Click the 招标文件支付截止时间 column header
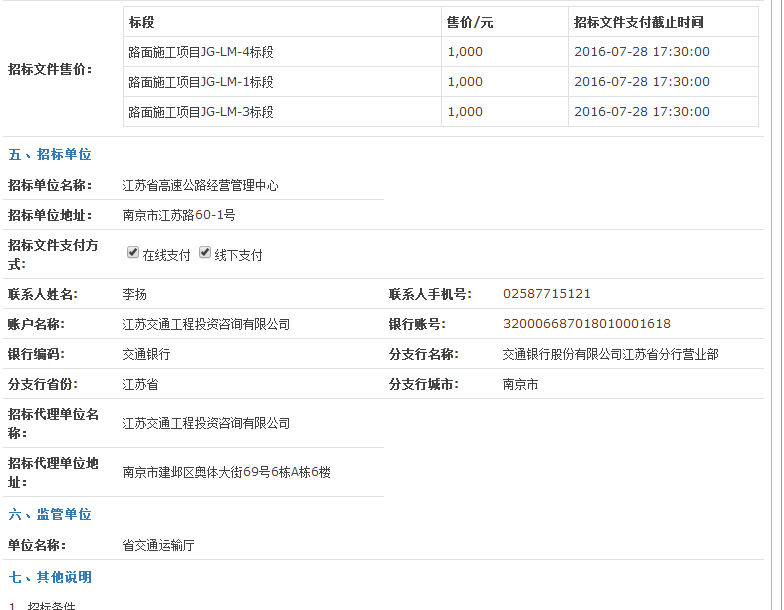 click(x=638, y=22)
